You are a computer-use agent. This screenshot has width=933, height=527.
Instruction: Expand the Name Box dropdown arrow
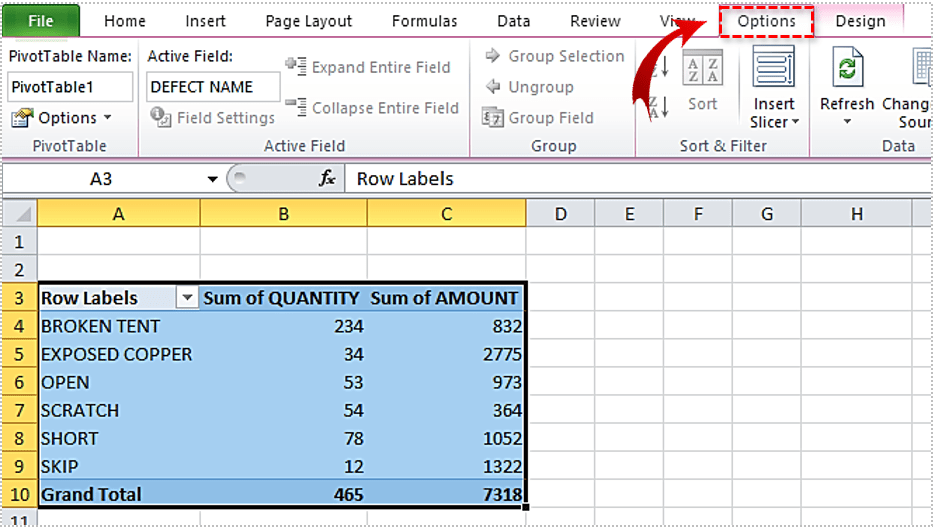[x=212, y=180]
